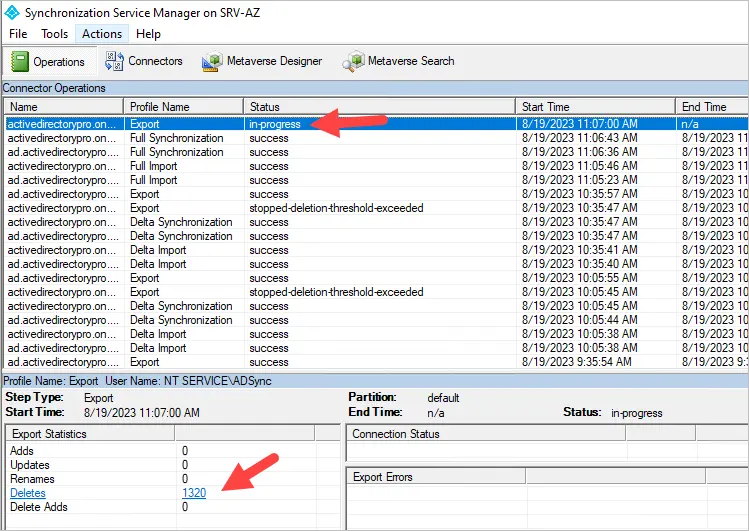This screenshot has width=749, height=531.
Task: Open the Help menu
Action: (x=148, y=34)
